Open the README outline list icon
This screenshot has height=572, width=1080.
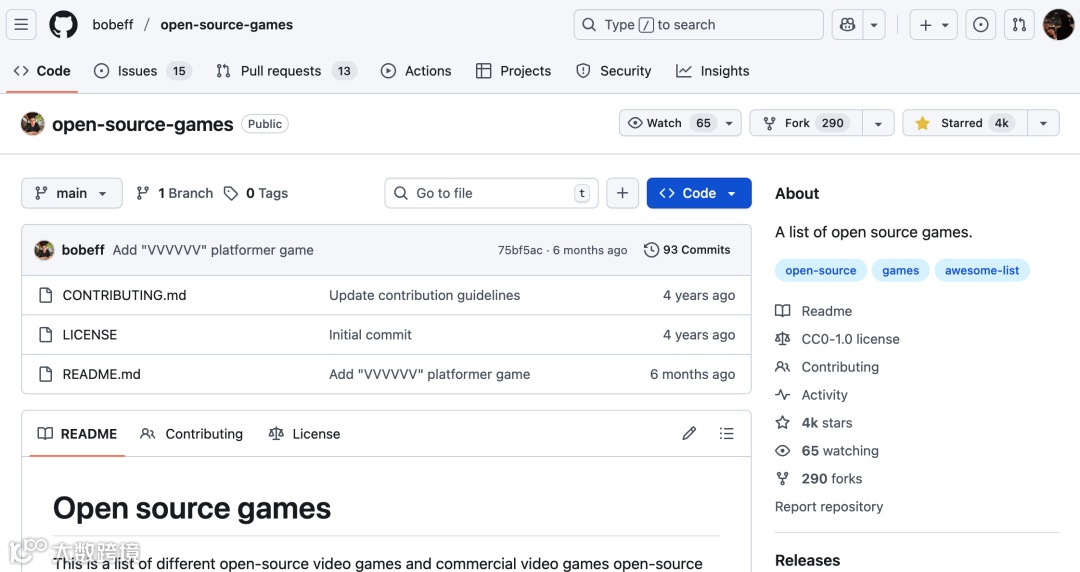[x=727, y=433]
